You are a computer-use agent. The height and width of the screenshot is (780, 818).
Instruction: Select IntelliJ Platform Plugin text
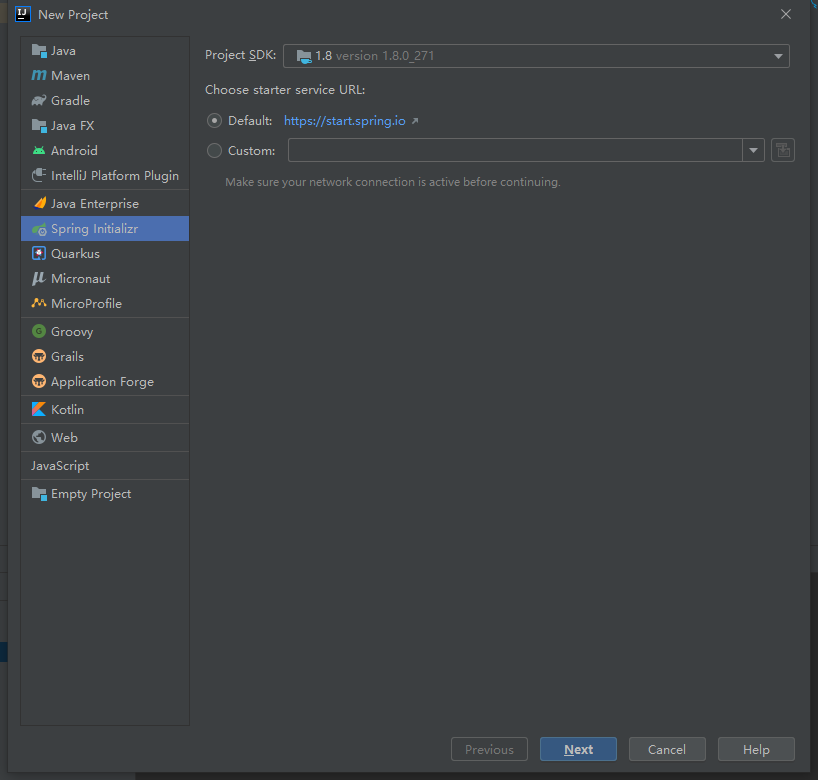click(115, 176)
